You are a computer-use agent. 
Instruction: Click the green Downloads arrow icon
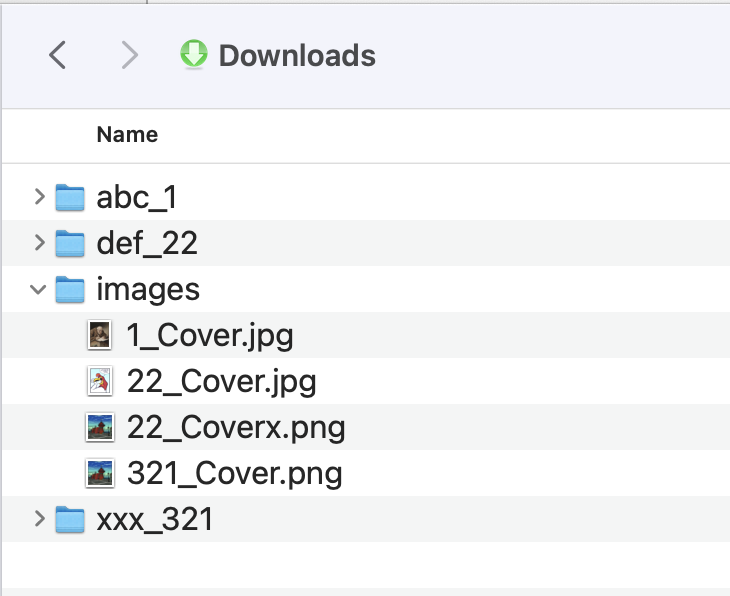193,54
